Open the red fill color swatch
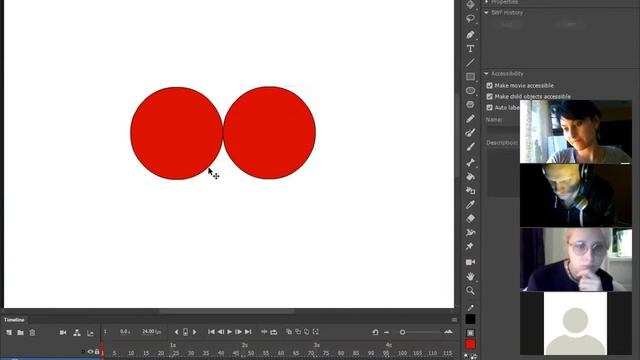Screen dimensions: 640x360 coord(470,344)
